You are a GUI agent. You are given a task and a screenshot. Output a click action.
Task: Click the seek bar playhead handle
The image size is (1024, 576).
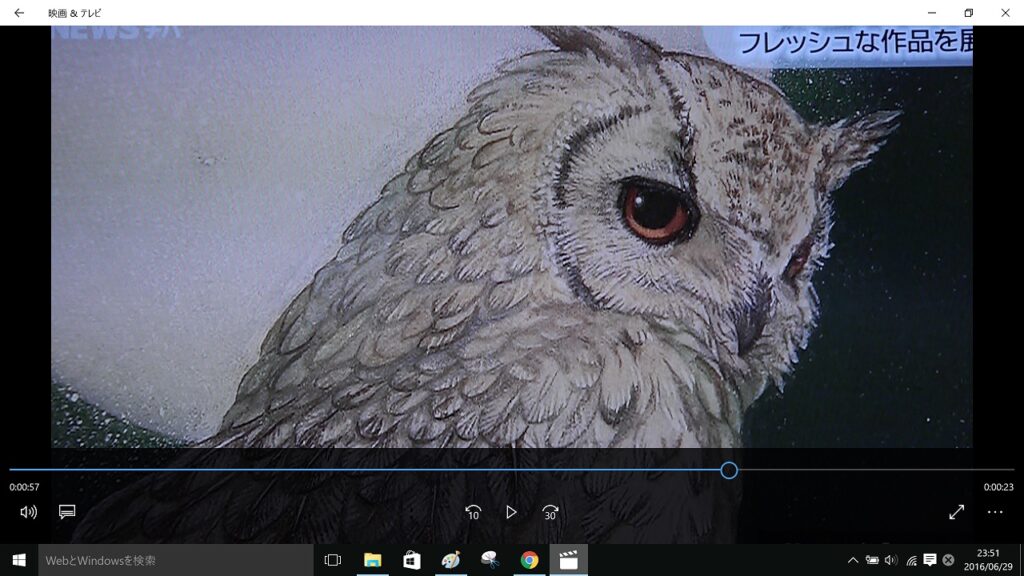pos(729,470)
